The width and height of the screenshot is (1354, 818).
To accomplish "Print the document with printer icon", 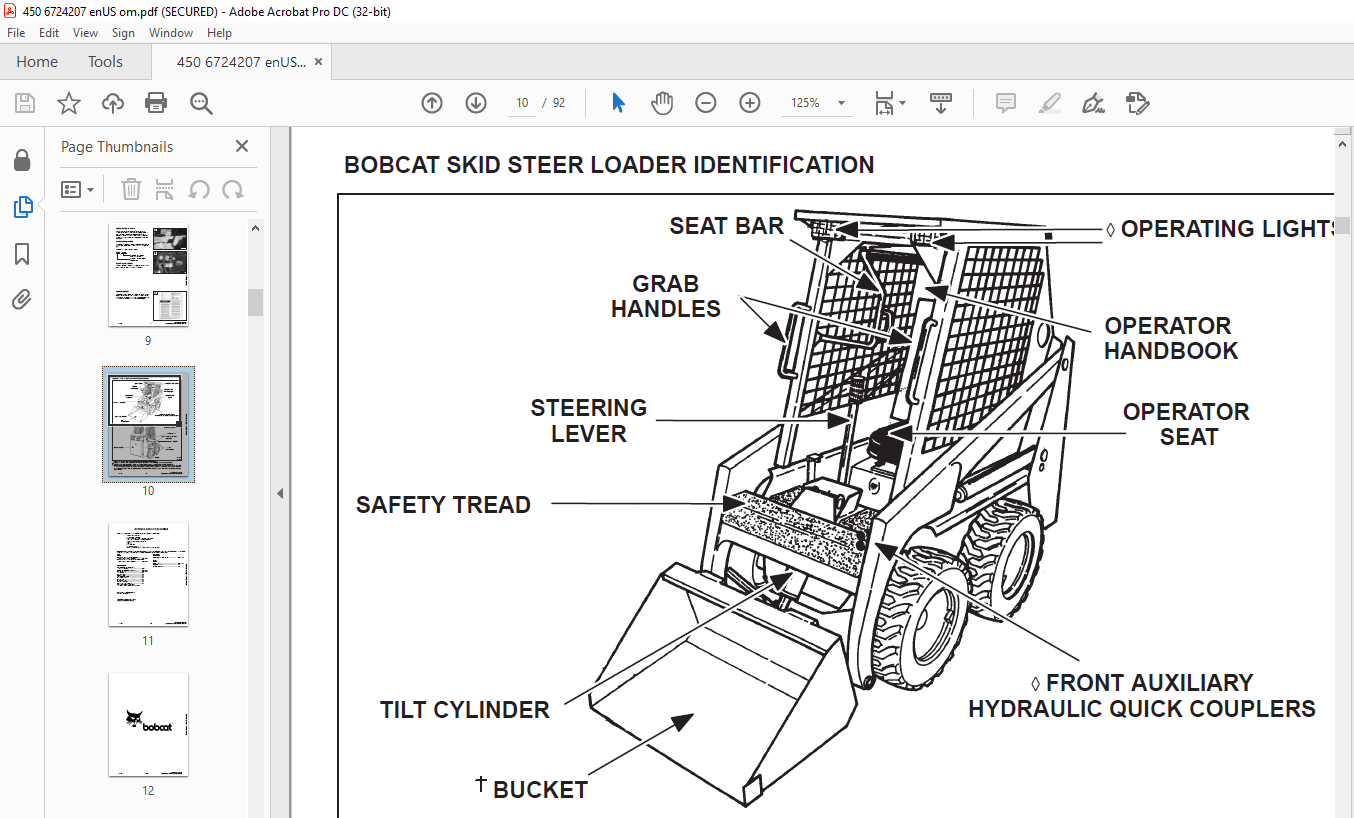I will coord(156,103).
